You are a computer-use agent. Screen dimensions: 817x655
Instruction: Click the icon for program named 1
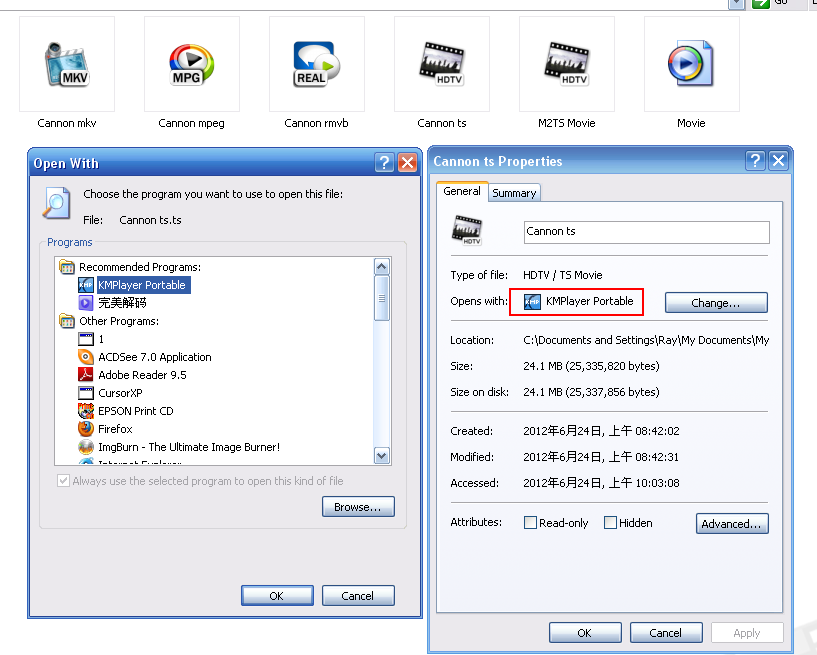point(85,339)
